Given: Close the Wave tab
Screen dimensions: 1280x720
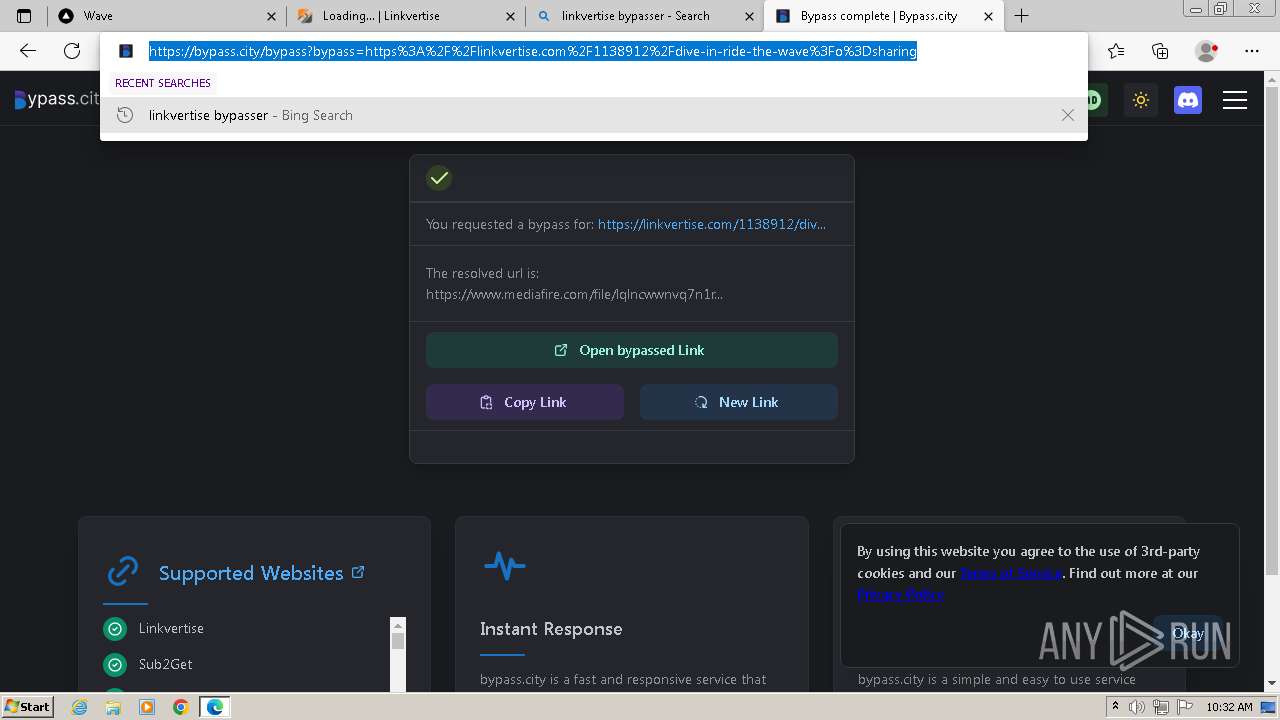Looking at the screenshot, I should click(x=272, y=16).
